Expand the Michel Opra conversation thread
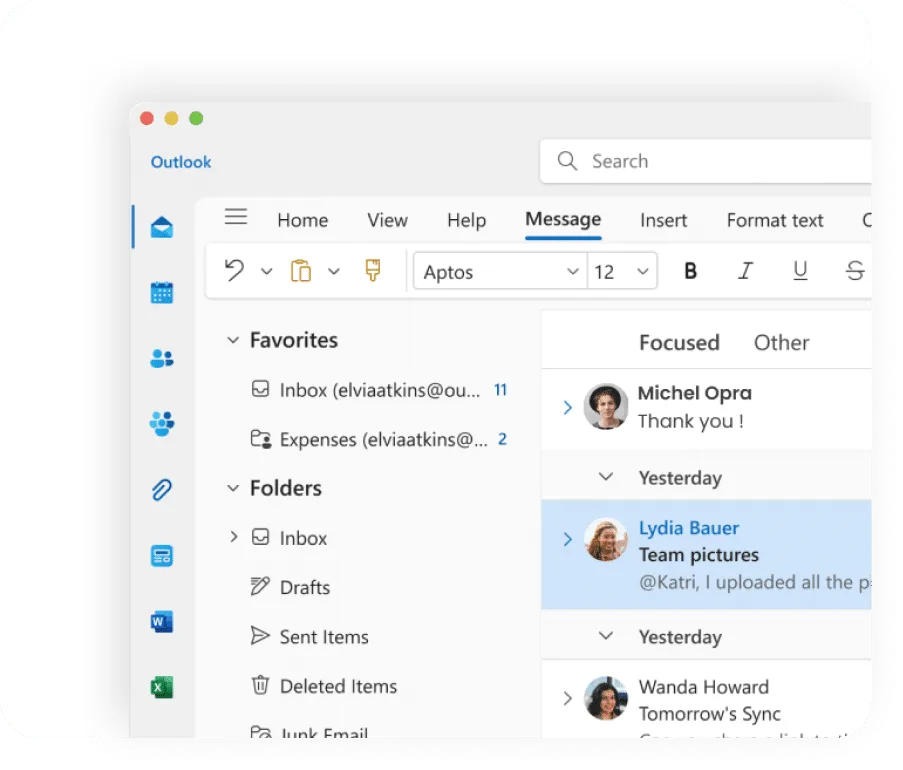 pos(567,407)
